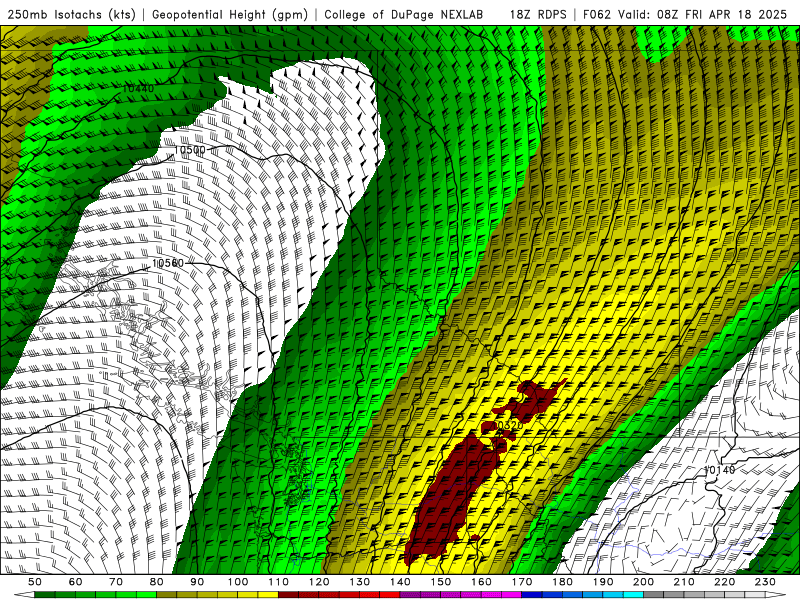The height and width of the screenshot is (600, 800).
Task: Click the 10560 height contour label
Action: coord(168,263)
